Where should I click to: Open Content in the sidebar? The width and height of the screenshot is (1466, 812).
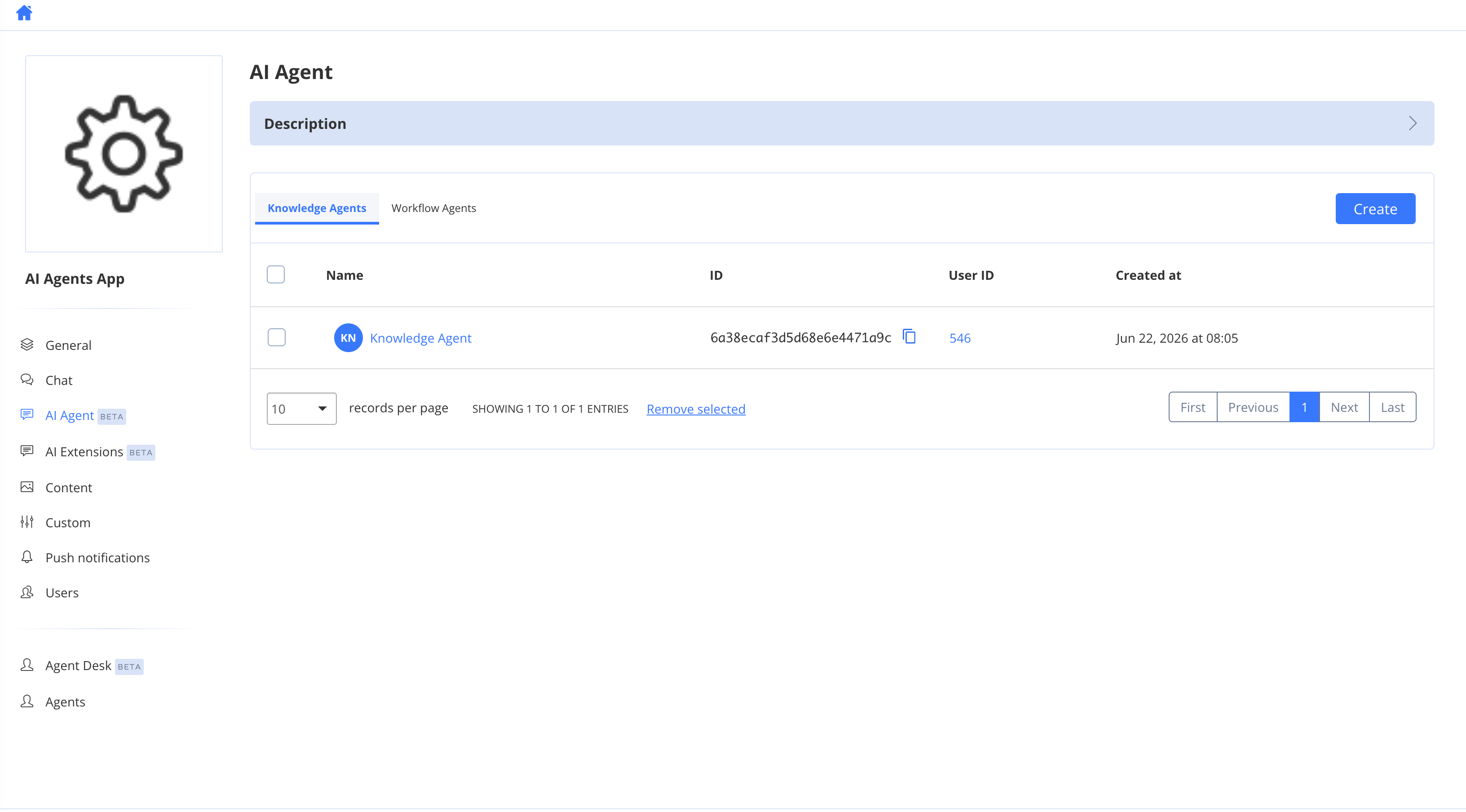coord(69,488)
